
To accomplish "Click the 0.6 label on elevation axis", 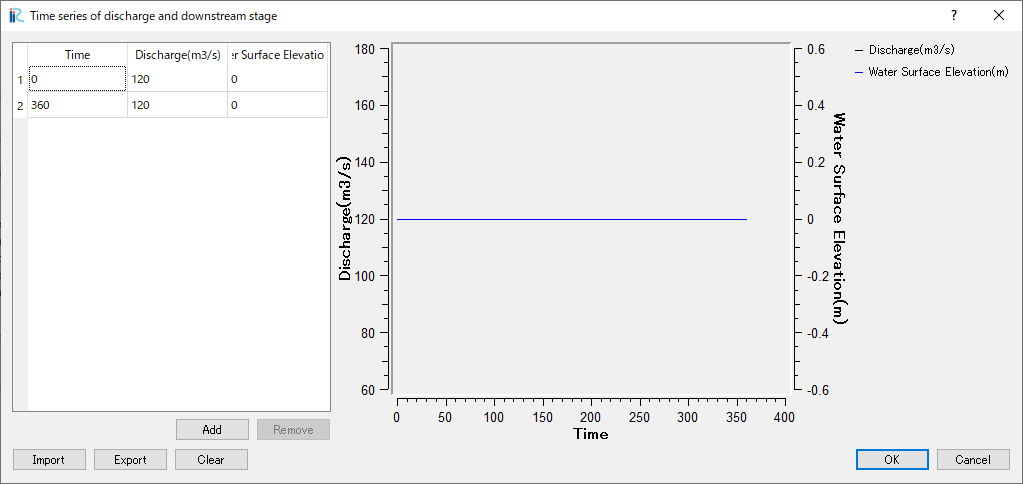I will point(815,50).
